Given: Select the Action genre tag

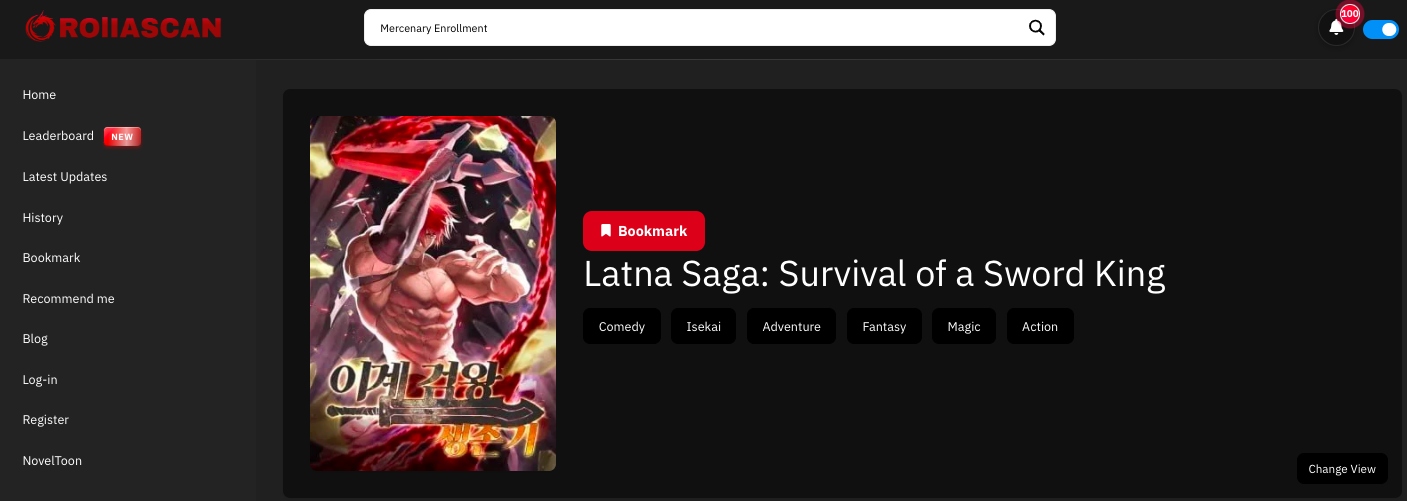Looking at the screenshot, I should click(x=1040, y=327).
